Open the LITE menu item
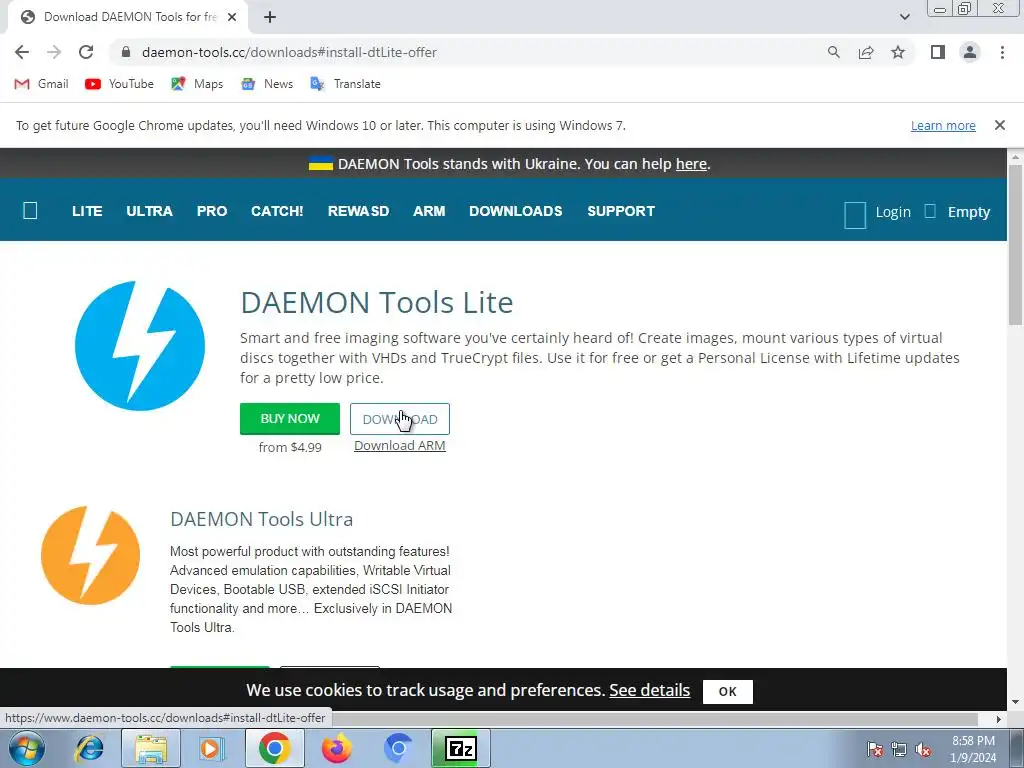Screen dimensions: 1024x768 87,211
